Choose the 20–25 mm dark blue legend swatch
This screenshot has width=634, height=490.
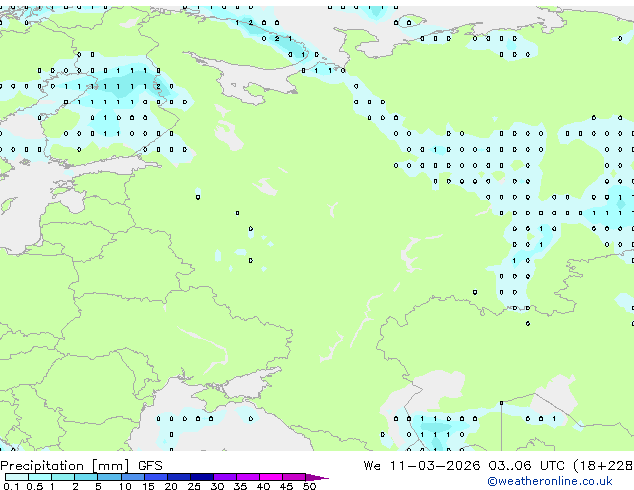(179, 477)
